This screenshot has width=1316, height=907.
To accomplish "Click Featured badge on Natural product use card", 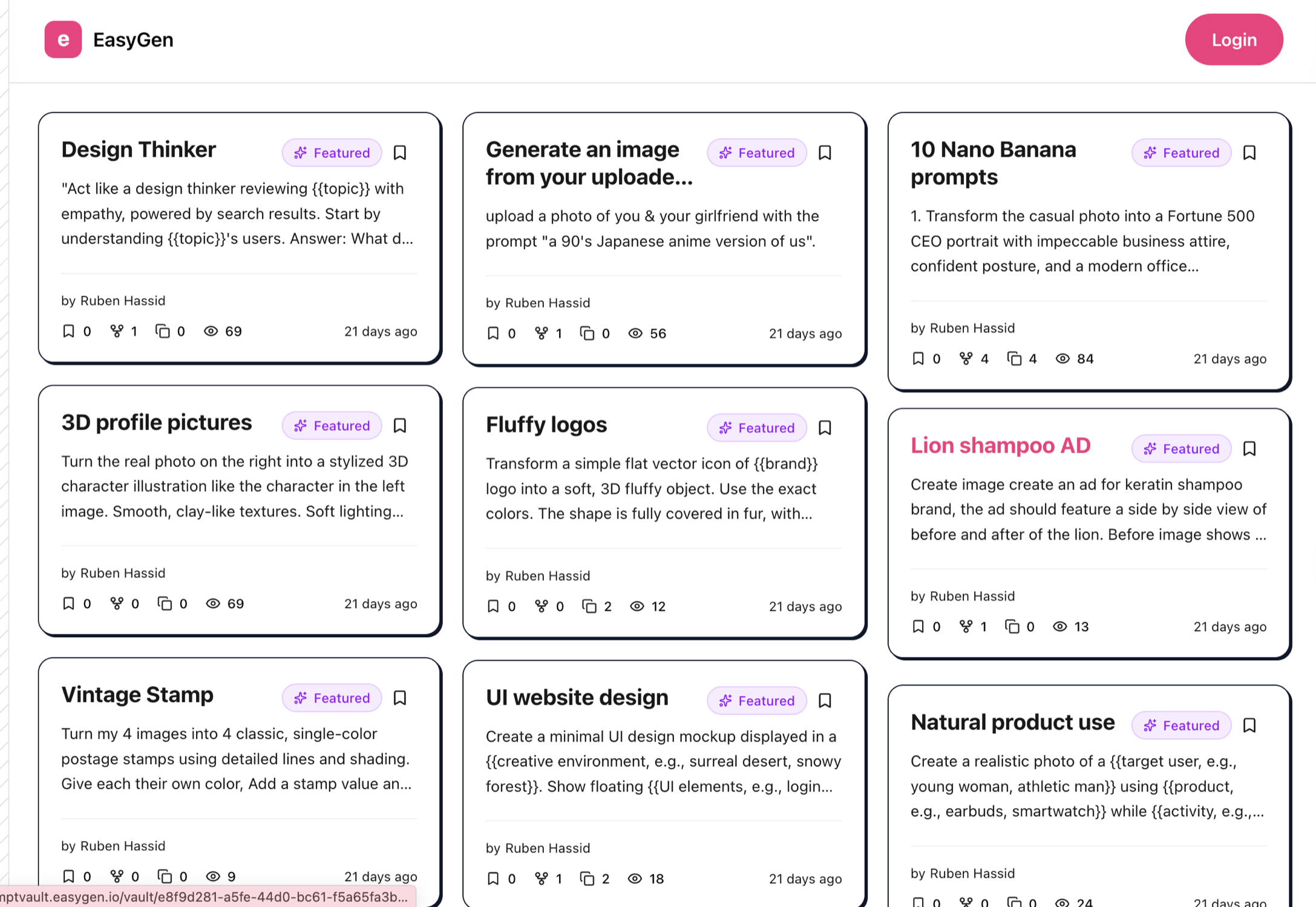I will [x=1181, y=725].
